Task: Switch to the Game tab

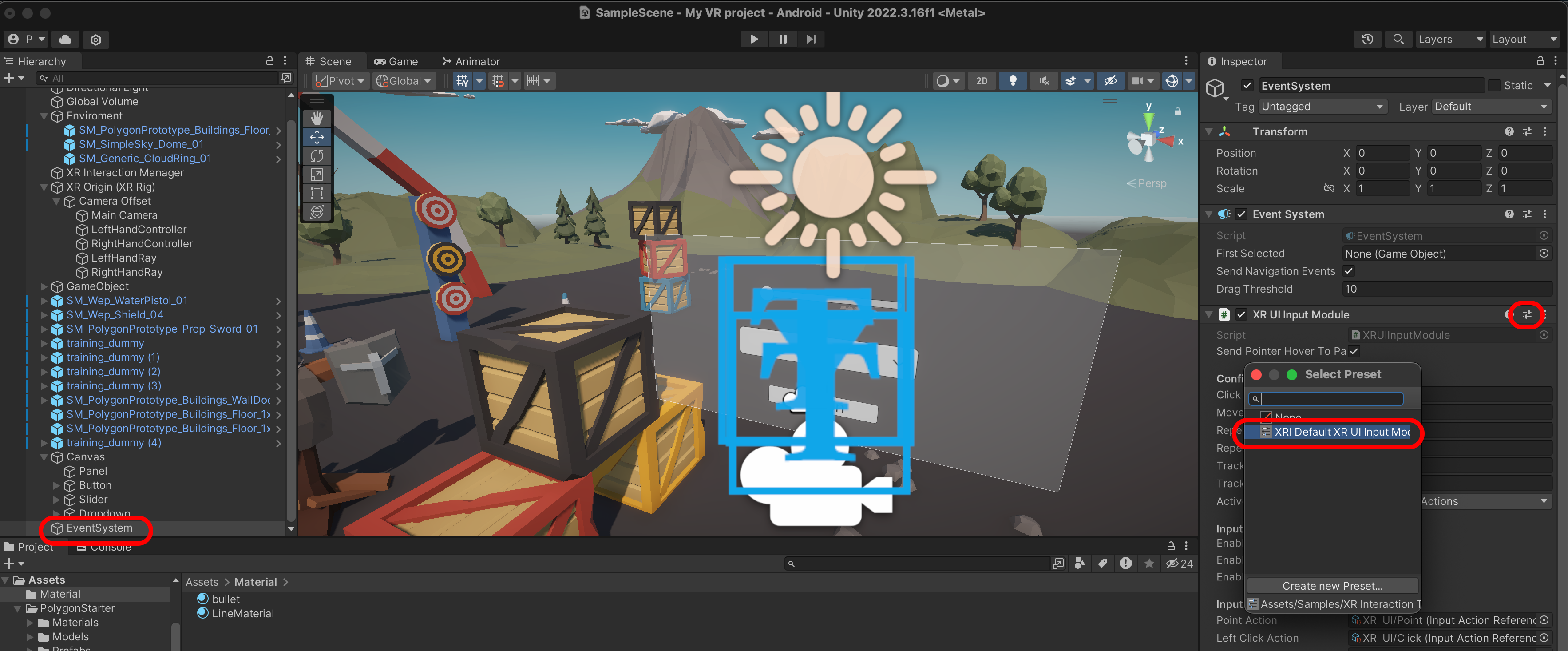Action: [x=396, y=62]
